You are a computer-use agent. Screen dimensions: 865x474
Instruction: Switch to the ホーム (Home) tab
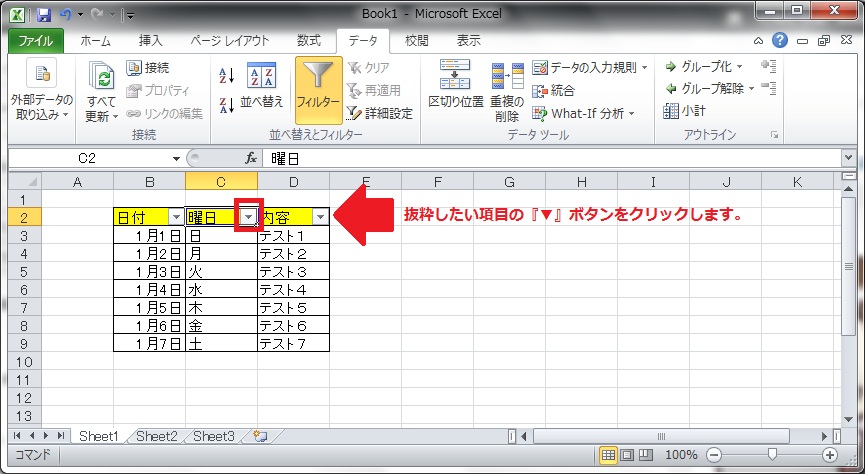point(95,41)
